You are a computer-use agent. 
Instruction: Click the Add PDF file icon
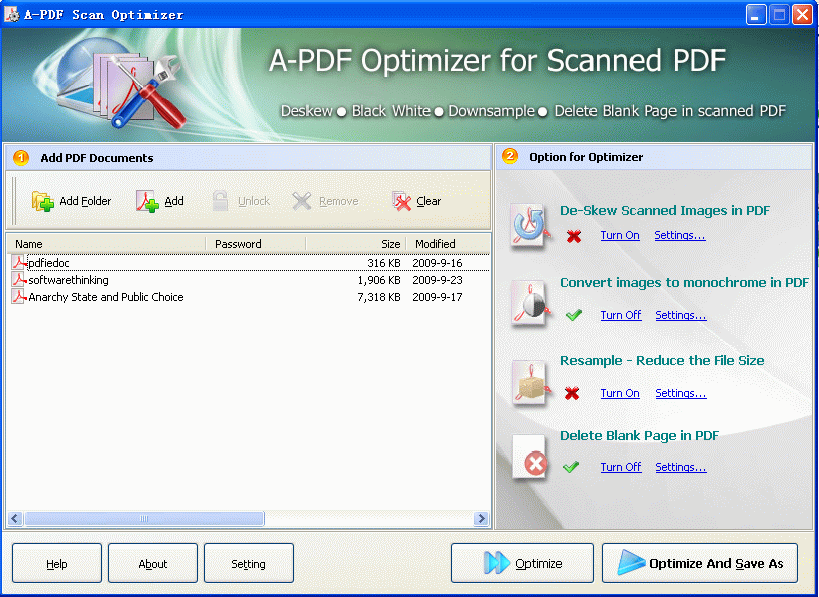tap(148, 201)
